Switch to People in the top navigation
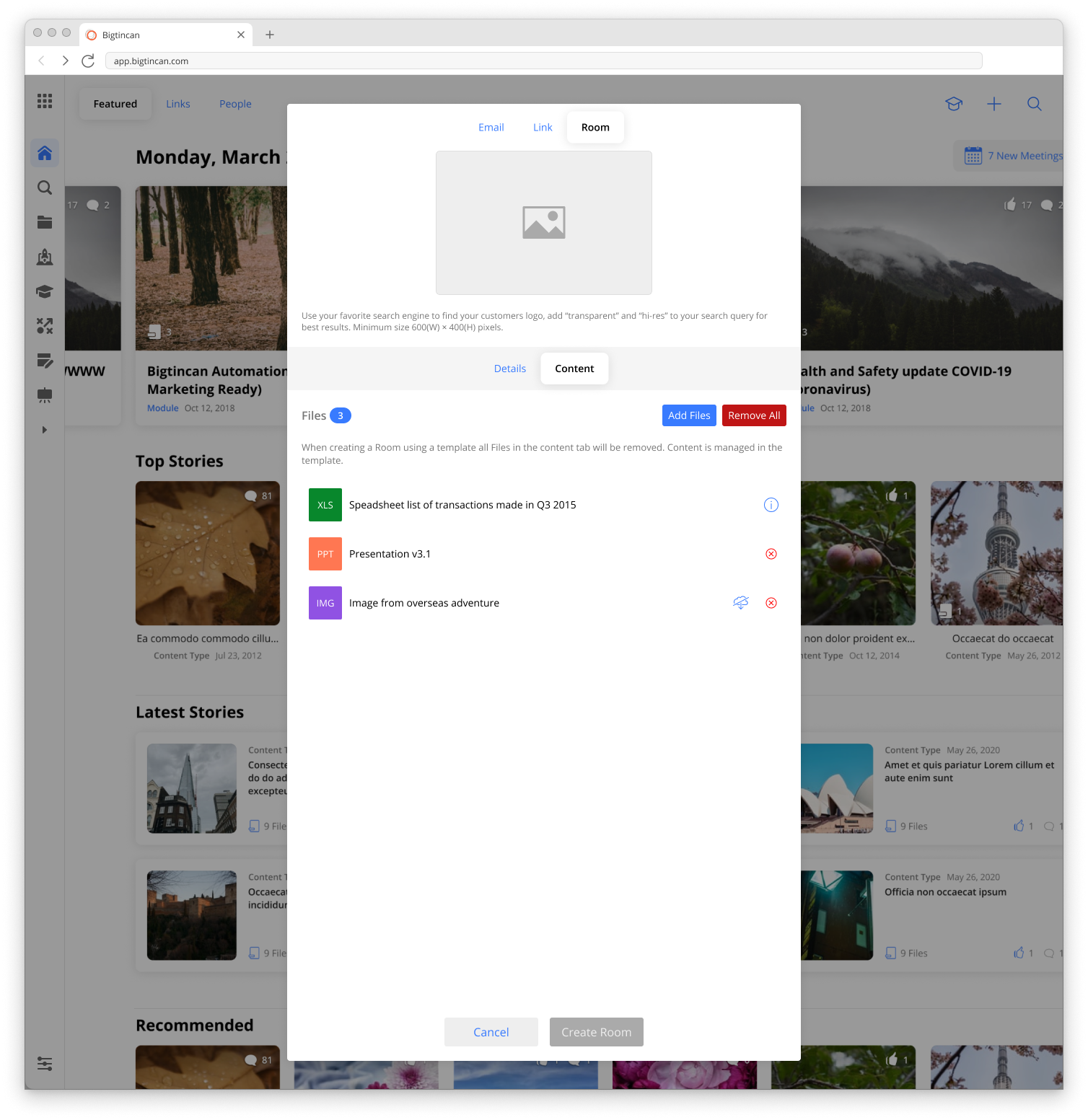Image resolution: width=1088 pixels, height=1120 pixels. 235,104
